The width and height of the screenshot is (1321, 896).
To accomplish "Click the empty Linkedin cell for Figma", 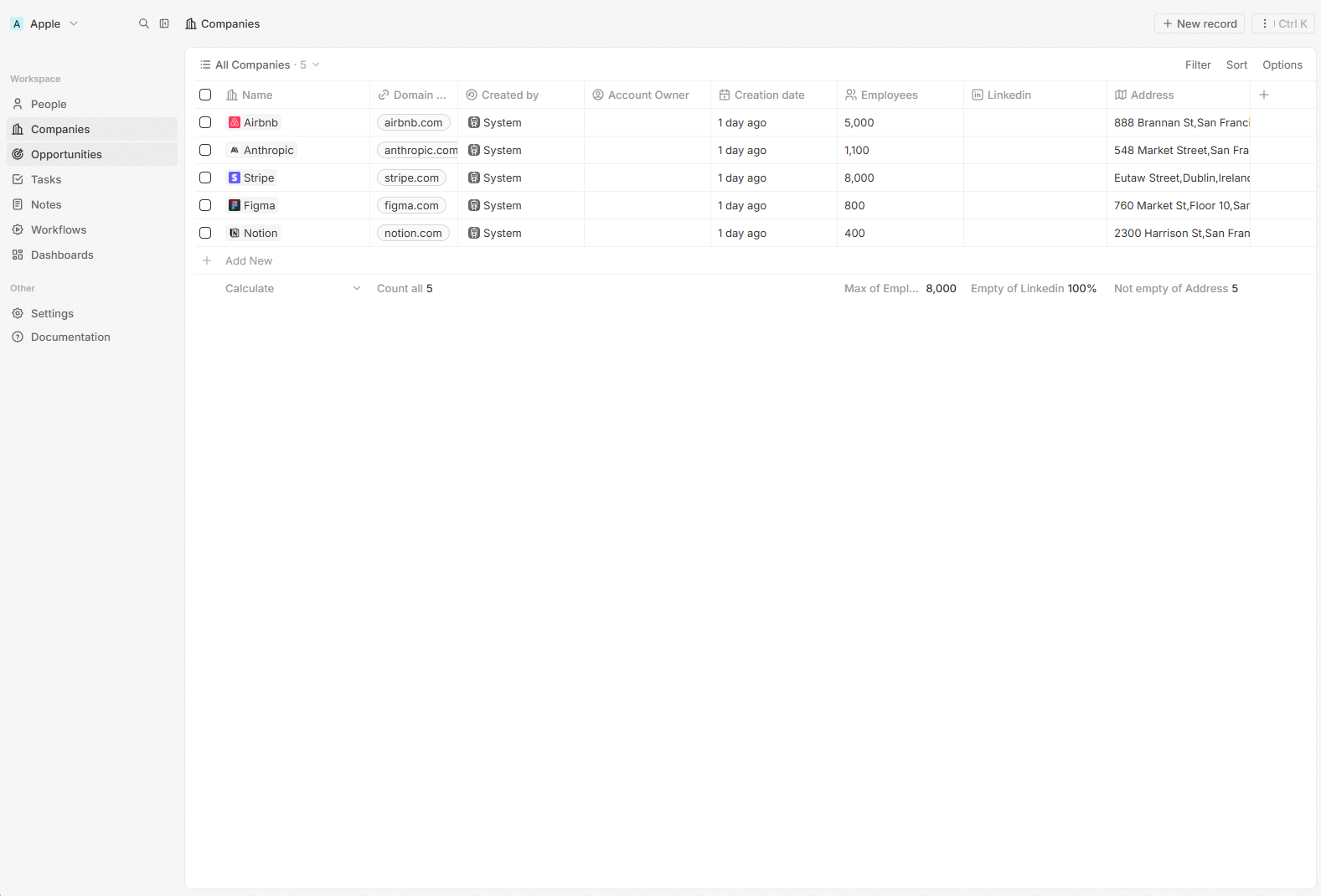I will pyautogui.click(x=1035, y=205).
